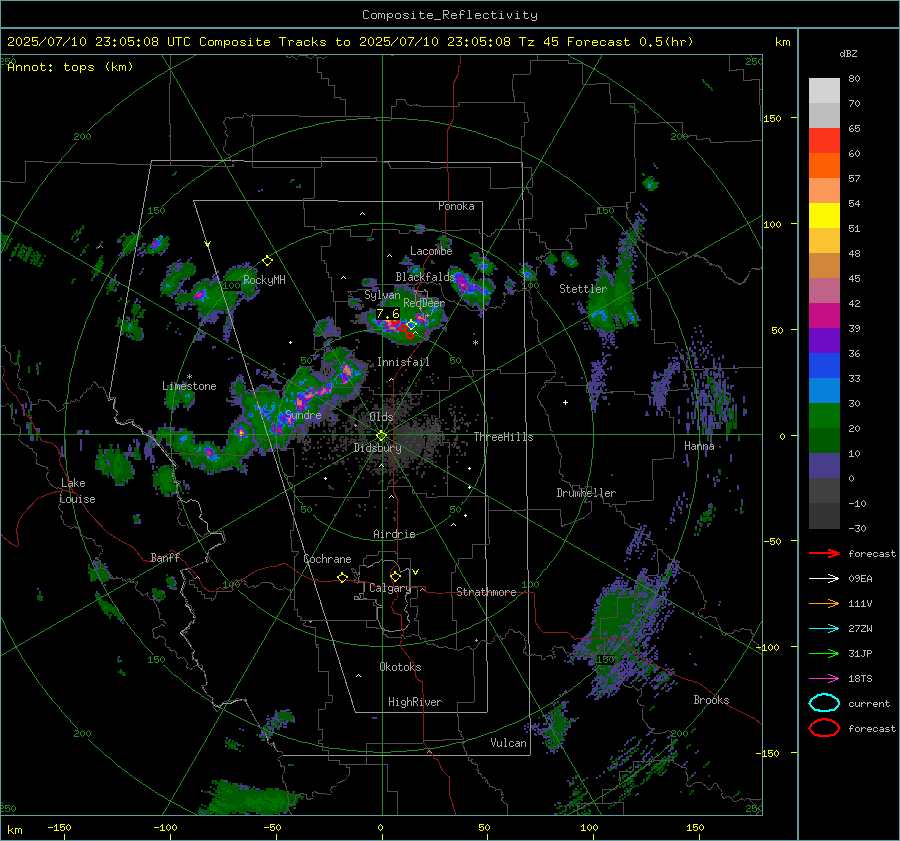Viewport: 900px width, 841px height.
Task: Click the HighRiver city label
Action: point(415,702)
